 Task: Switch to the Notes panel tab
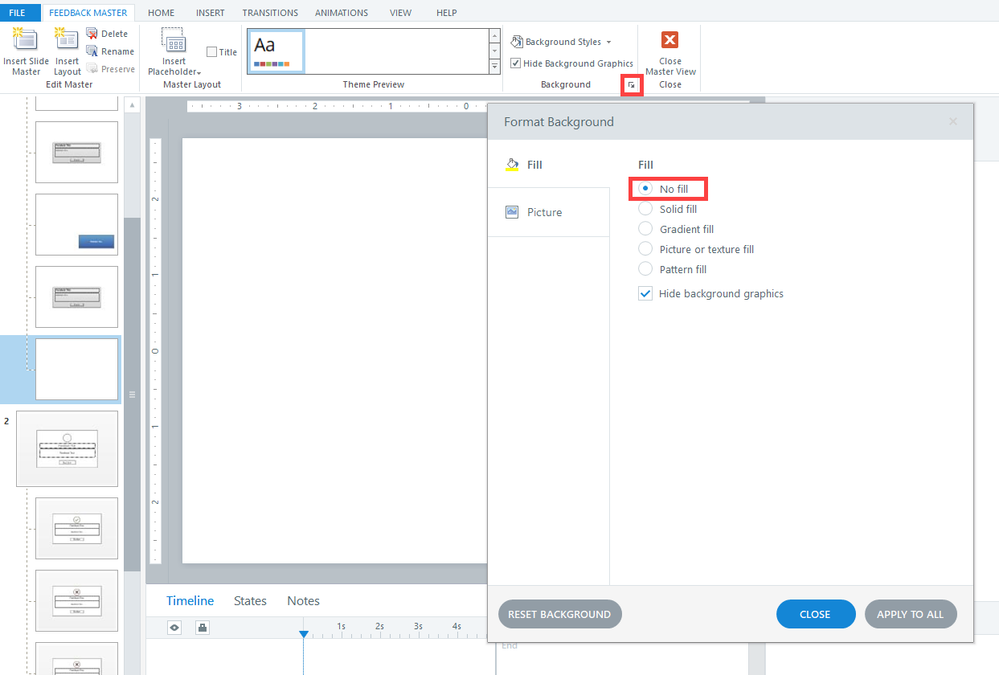coord(303,600)
